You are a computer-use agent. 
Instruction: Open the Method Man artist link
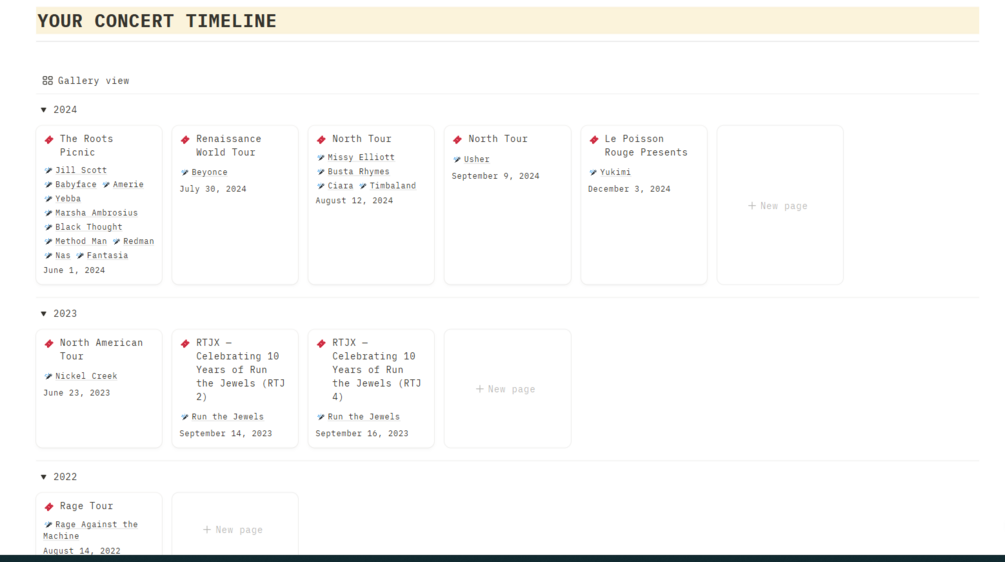81,242
